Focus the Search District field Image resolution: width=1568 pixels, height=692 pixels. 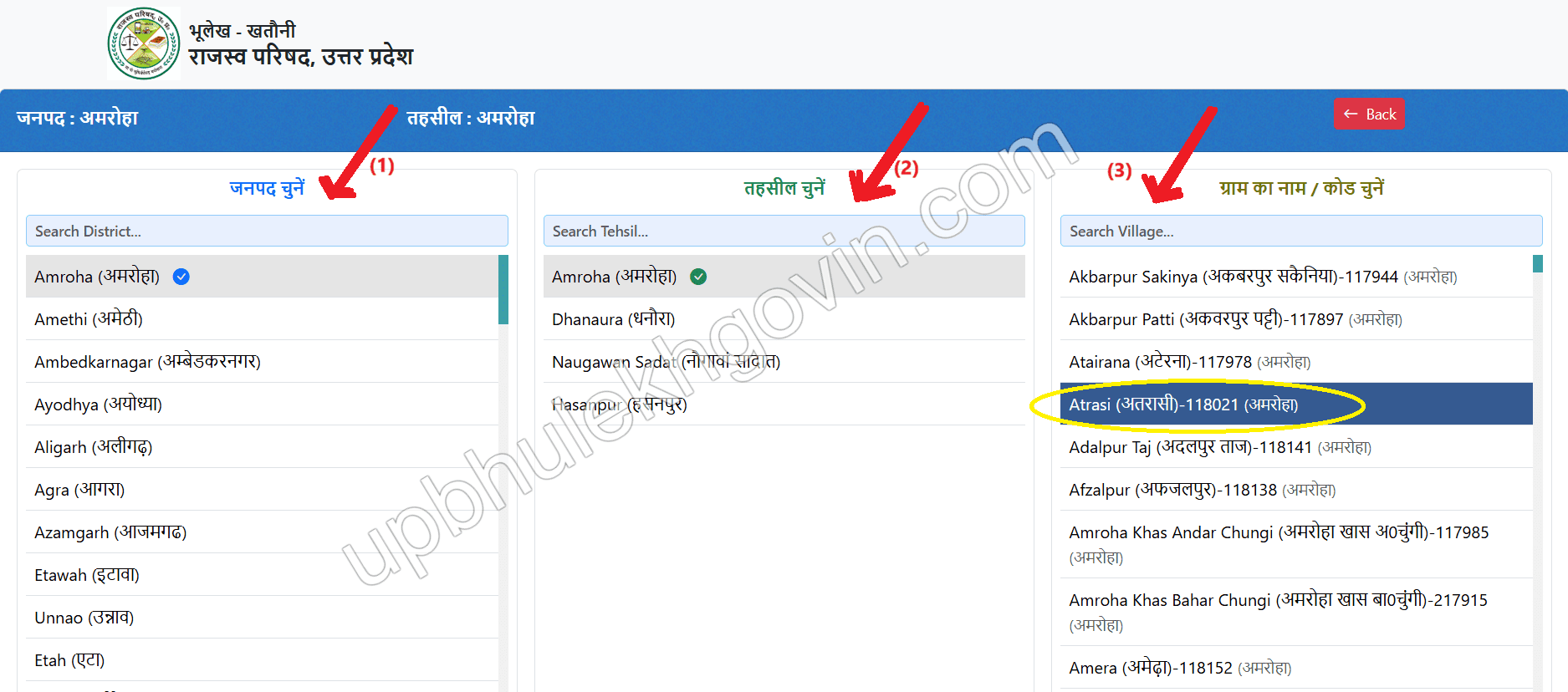pos(267,231)
